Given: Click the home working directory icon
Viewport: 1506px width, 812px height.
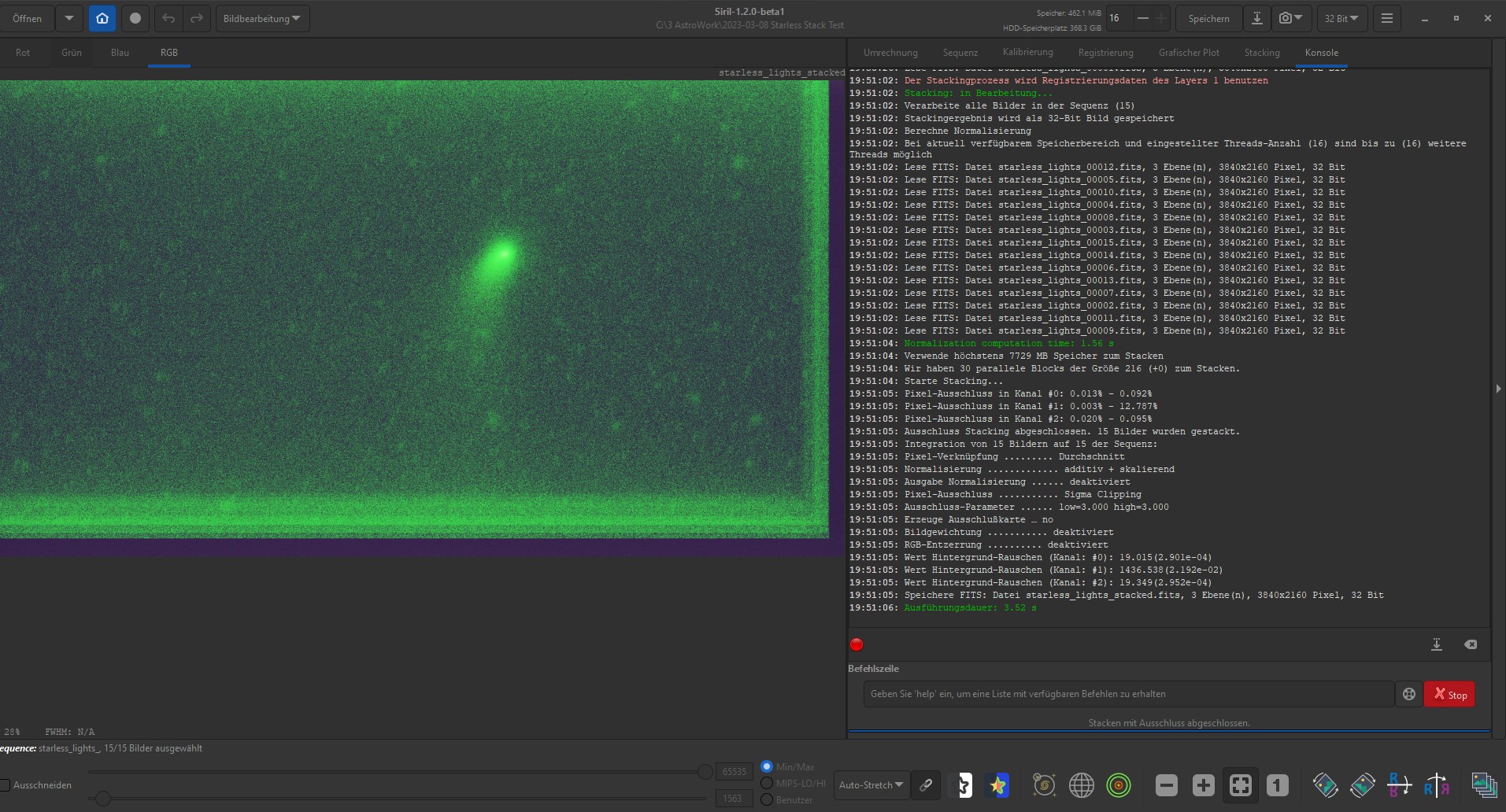Looking at the screenshot, I should (102, 18).
